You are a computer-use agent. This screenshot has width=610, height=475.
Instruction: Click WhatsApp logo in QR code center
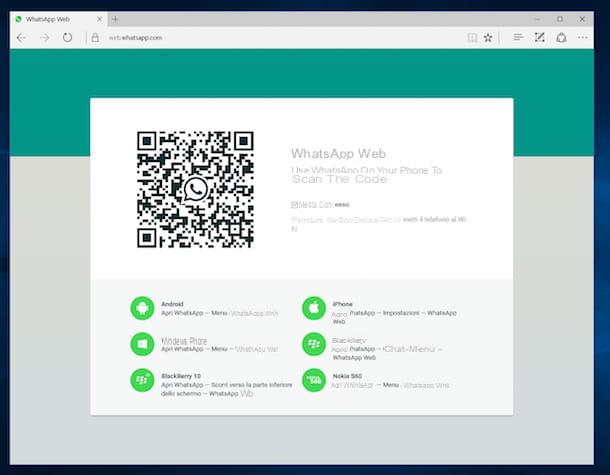195,189
